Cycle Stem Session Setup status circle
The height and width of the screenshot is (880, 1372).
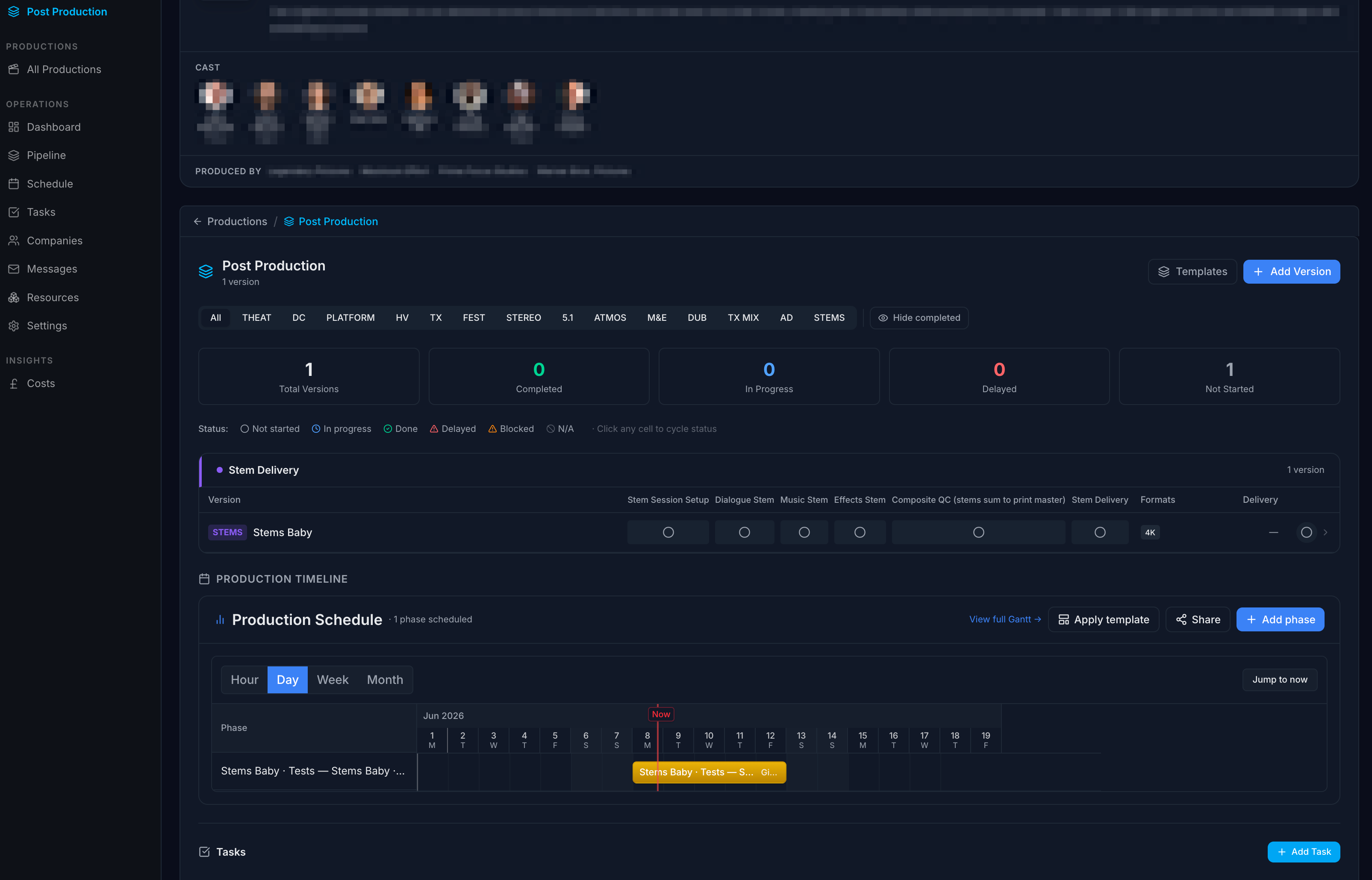pos(668,532)
